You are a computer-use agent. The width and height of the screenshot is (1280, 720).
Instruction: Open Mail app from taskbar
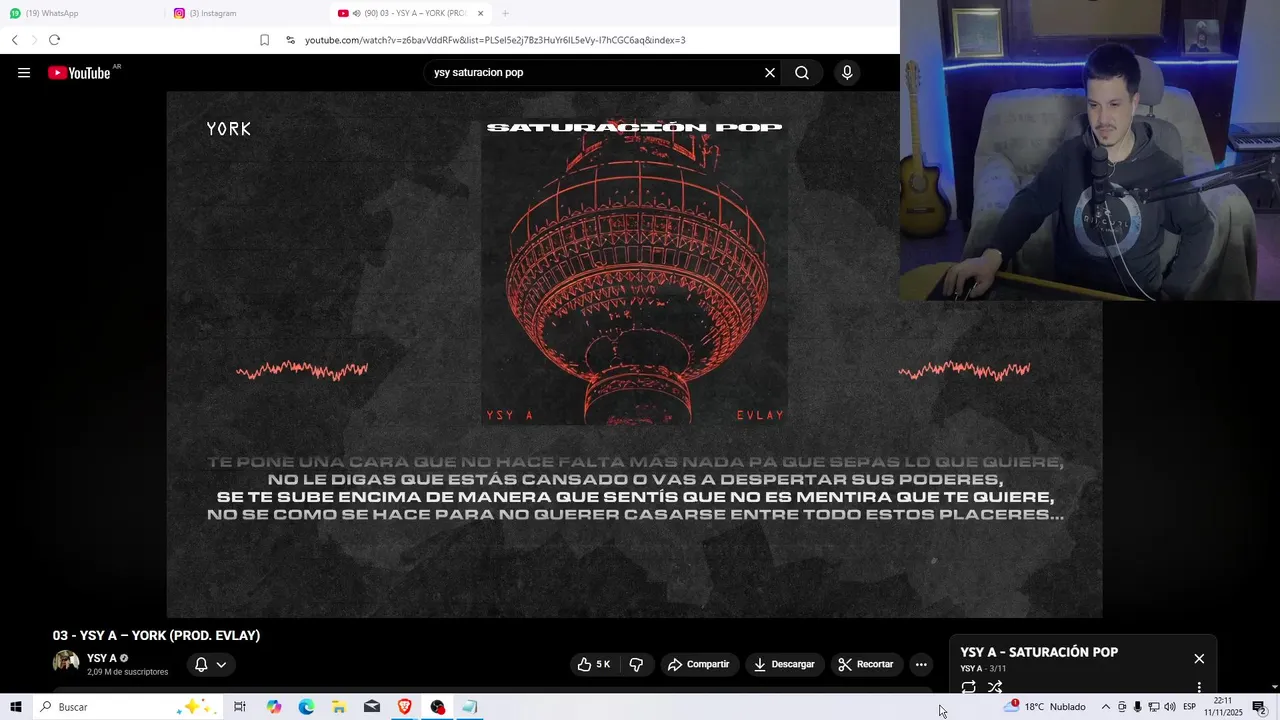[372, 707]
